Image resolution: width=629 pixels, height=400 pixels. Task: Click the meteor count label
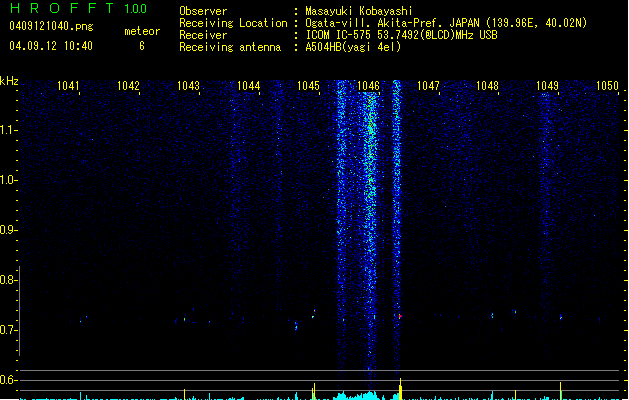click(x=142, y=31)
